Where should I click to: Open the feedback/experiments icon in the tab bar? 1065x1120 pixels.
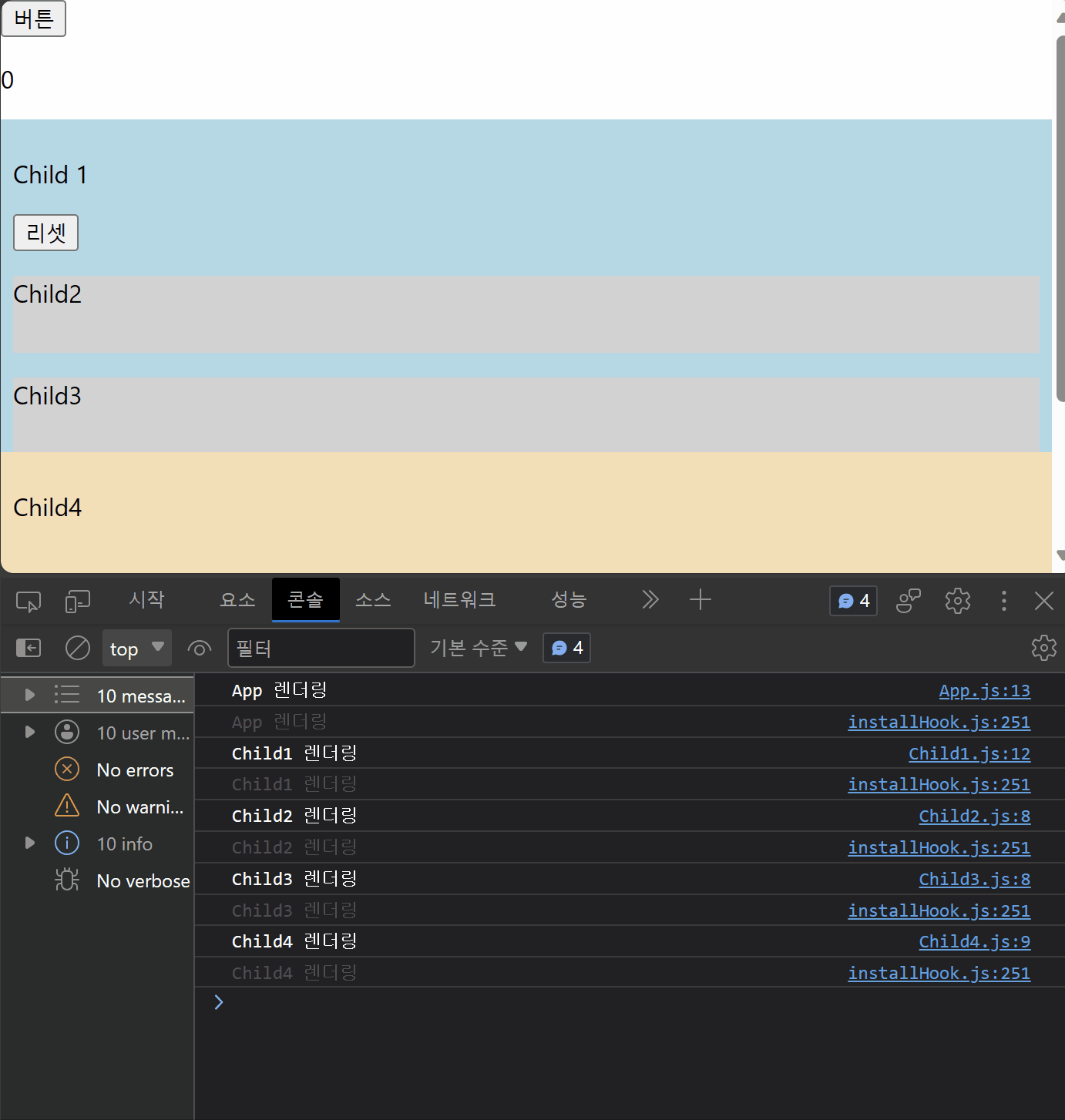tap(909, 601)
